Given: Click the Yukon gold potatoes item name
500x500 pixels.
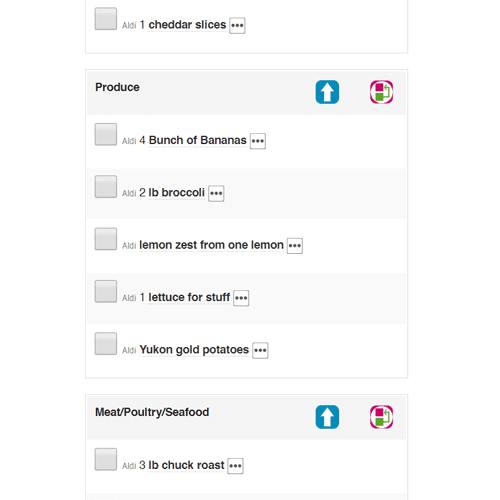Looking at the screenshot, I should [194, 350].
